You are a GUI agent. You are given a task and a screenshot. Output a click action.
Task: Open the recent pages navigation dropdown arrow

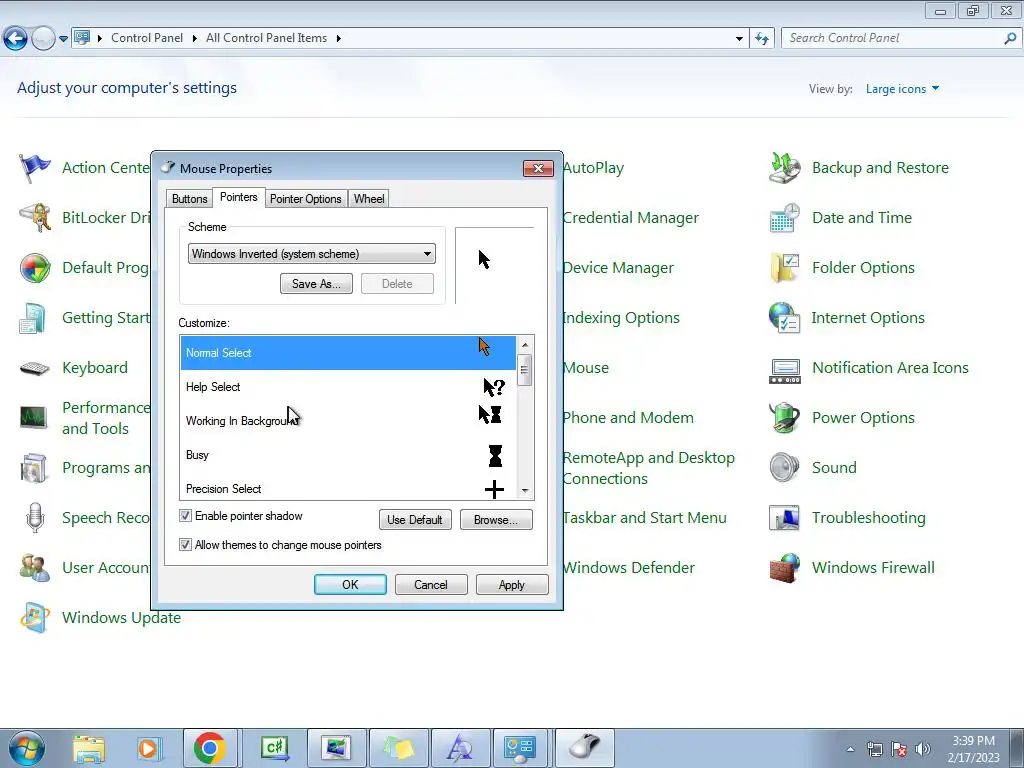tap(63, 39)
